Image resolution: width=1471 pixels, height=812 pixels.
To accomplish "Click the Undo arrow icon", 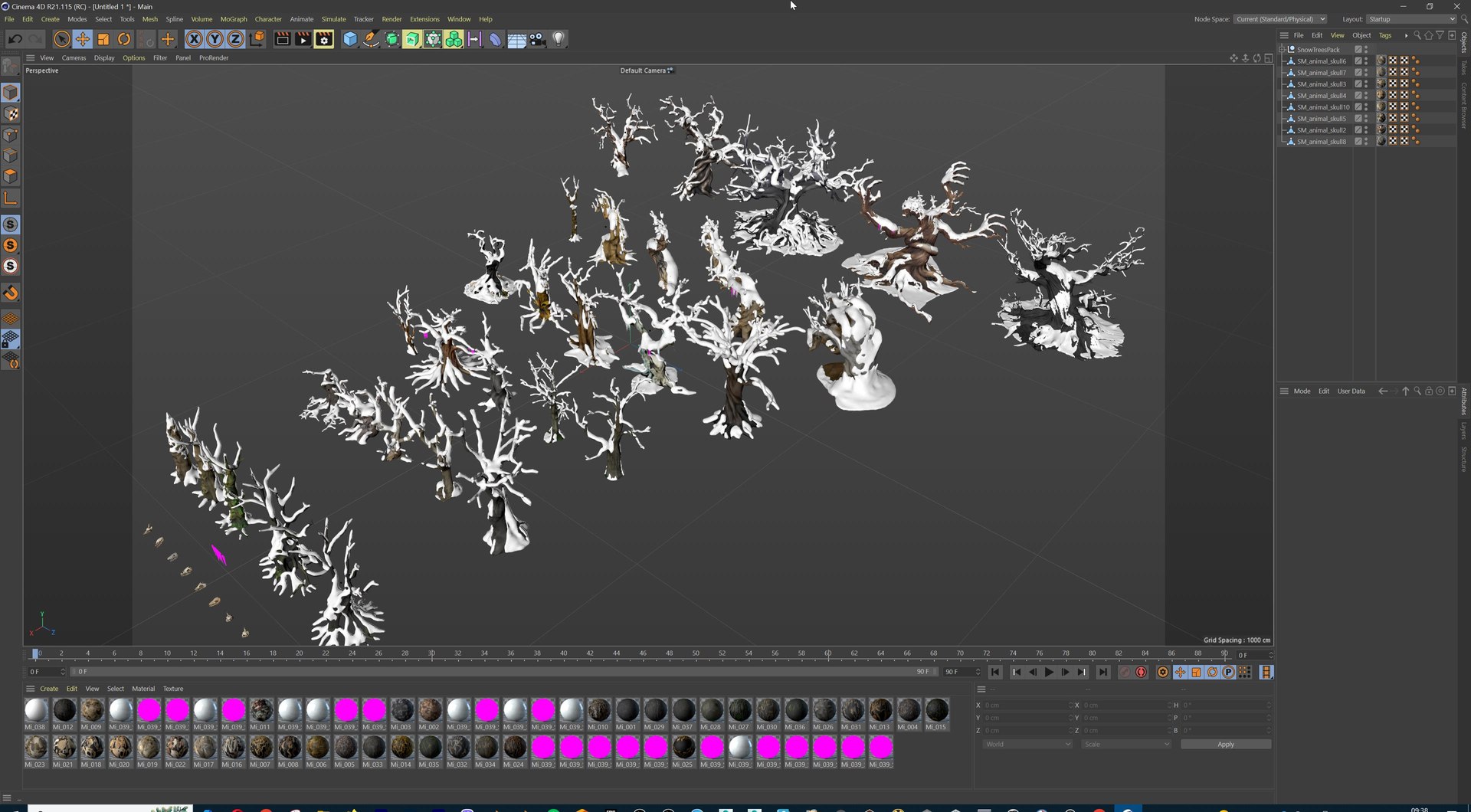I will tap(15, 39).
